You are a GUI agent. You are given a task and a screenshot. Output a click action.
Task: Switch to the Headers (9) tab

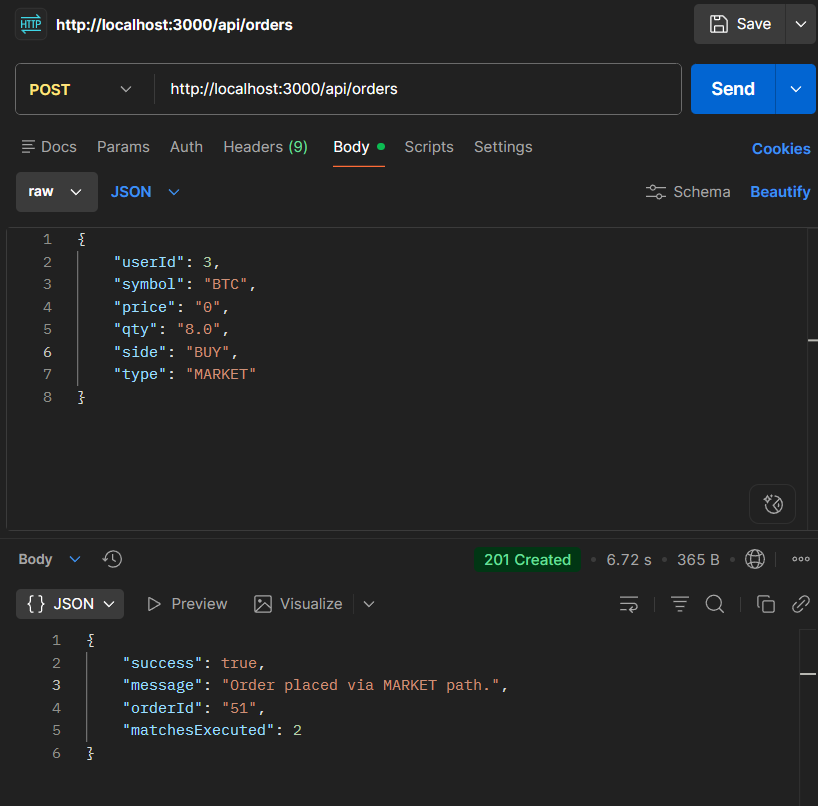266,147
